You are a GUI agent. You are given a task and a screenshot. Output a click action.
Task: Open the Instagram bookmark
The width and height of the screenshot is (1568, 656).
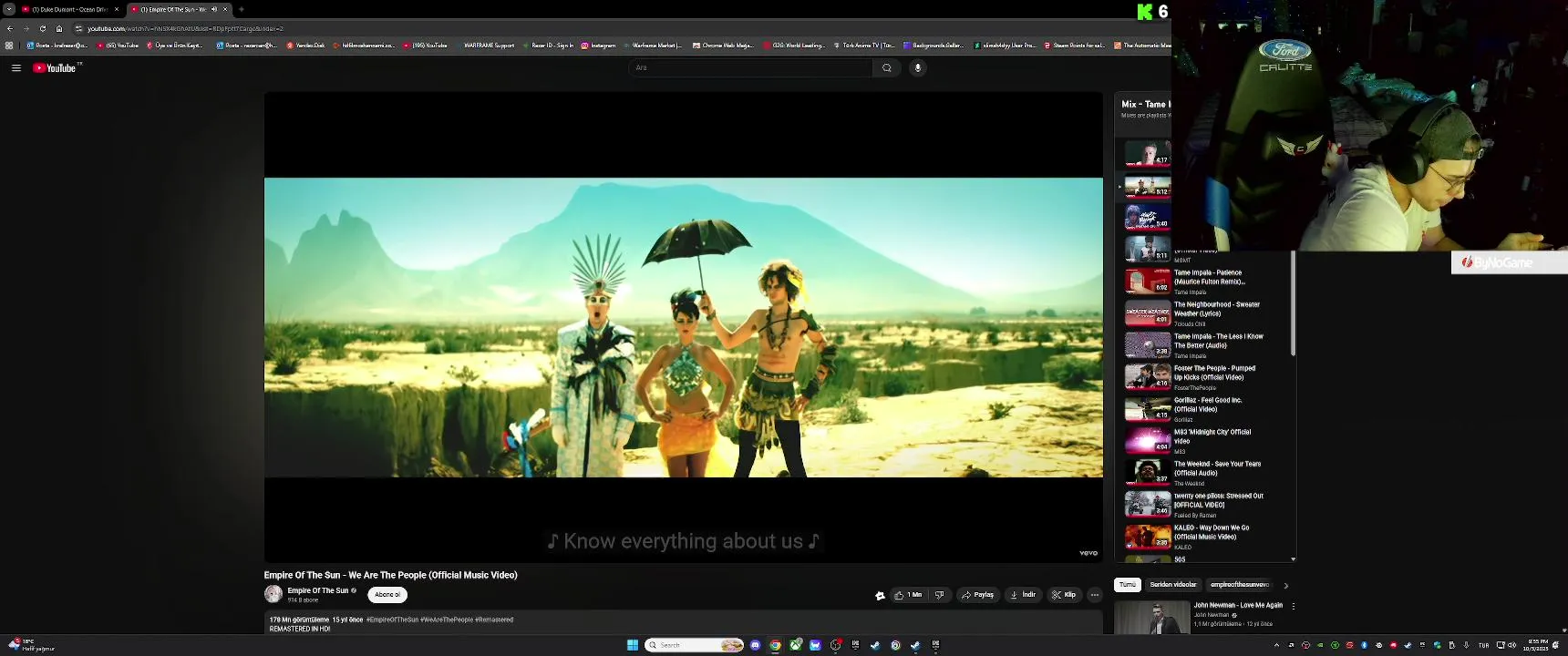(x=598, y=45)
